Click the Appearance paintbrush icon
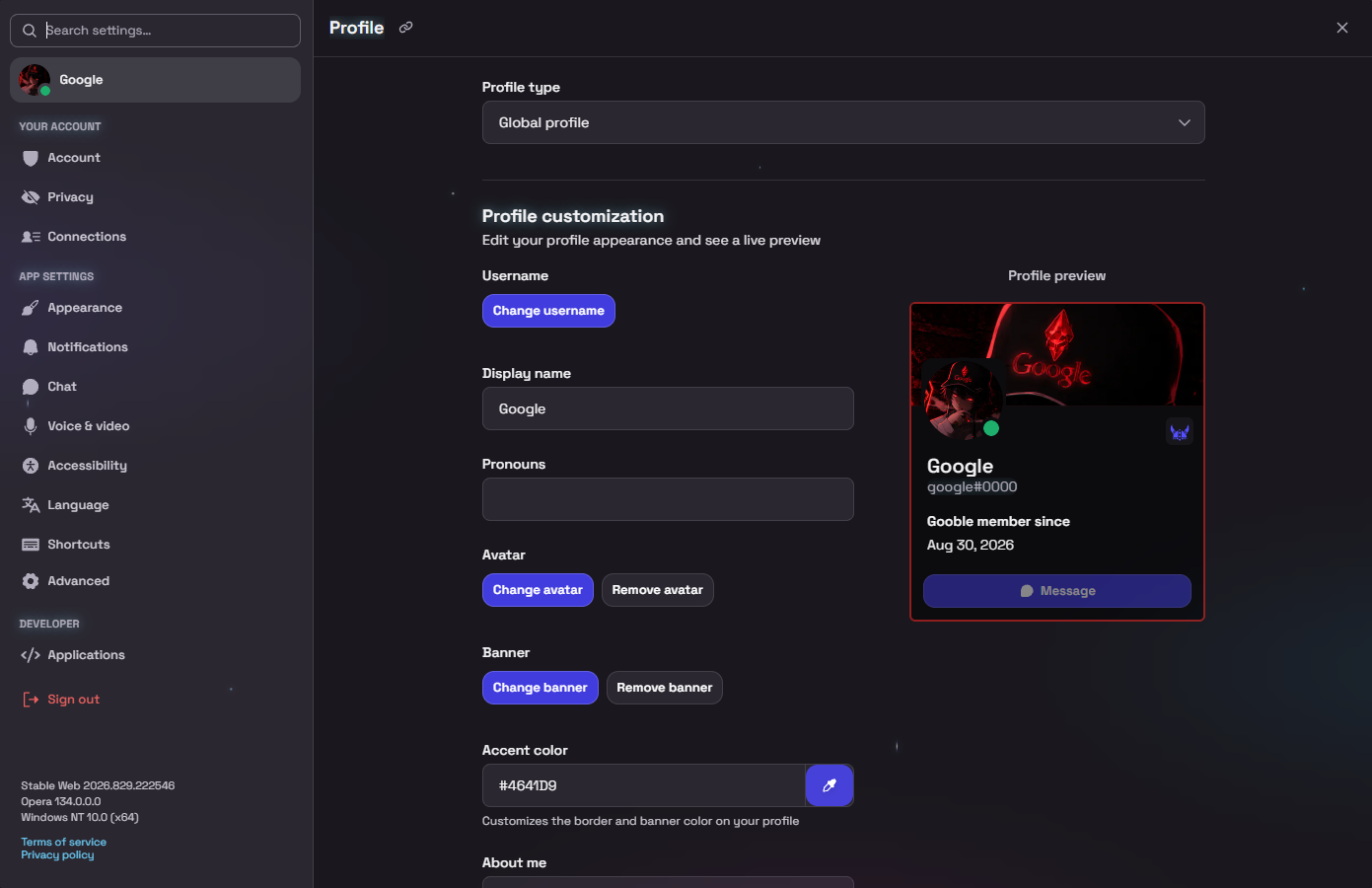Viewport: 1372px width, 888px height. click(x=31, y=308)
